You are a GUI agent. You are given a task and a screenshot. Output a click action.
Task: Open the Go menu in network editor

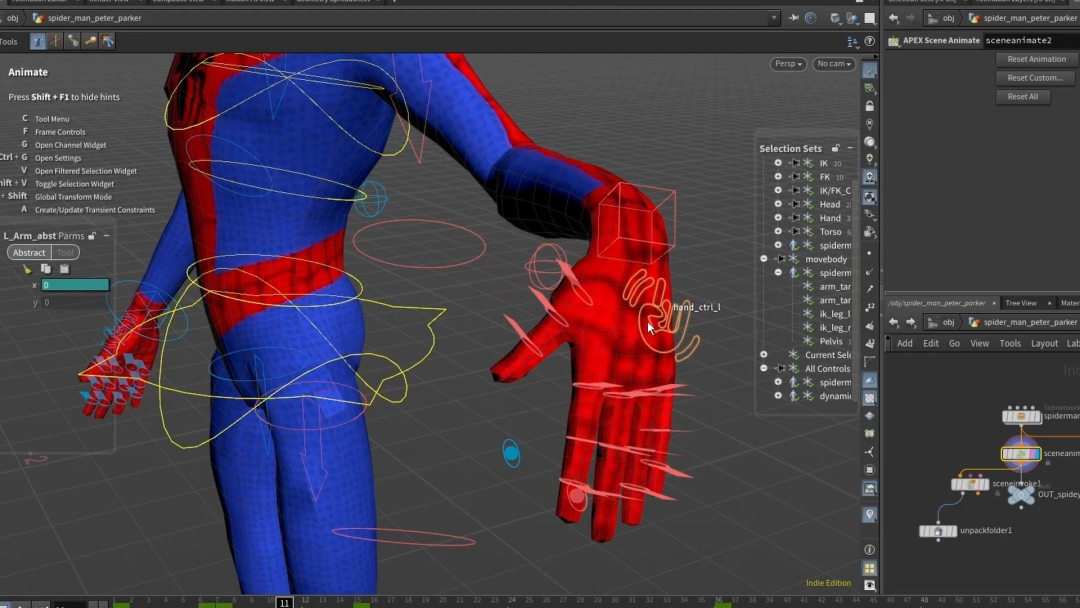tap(954, 344)
